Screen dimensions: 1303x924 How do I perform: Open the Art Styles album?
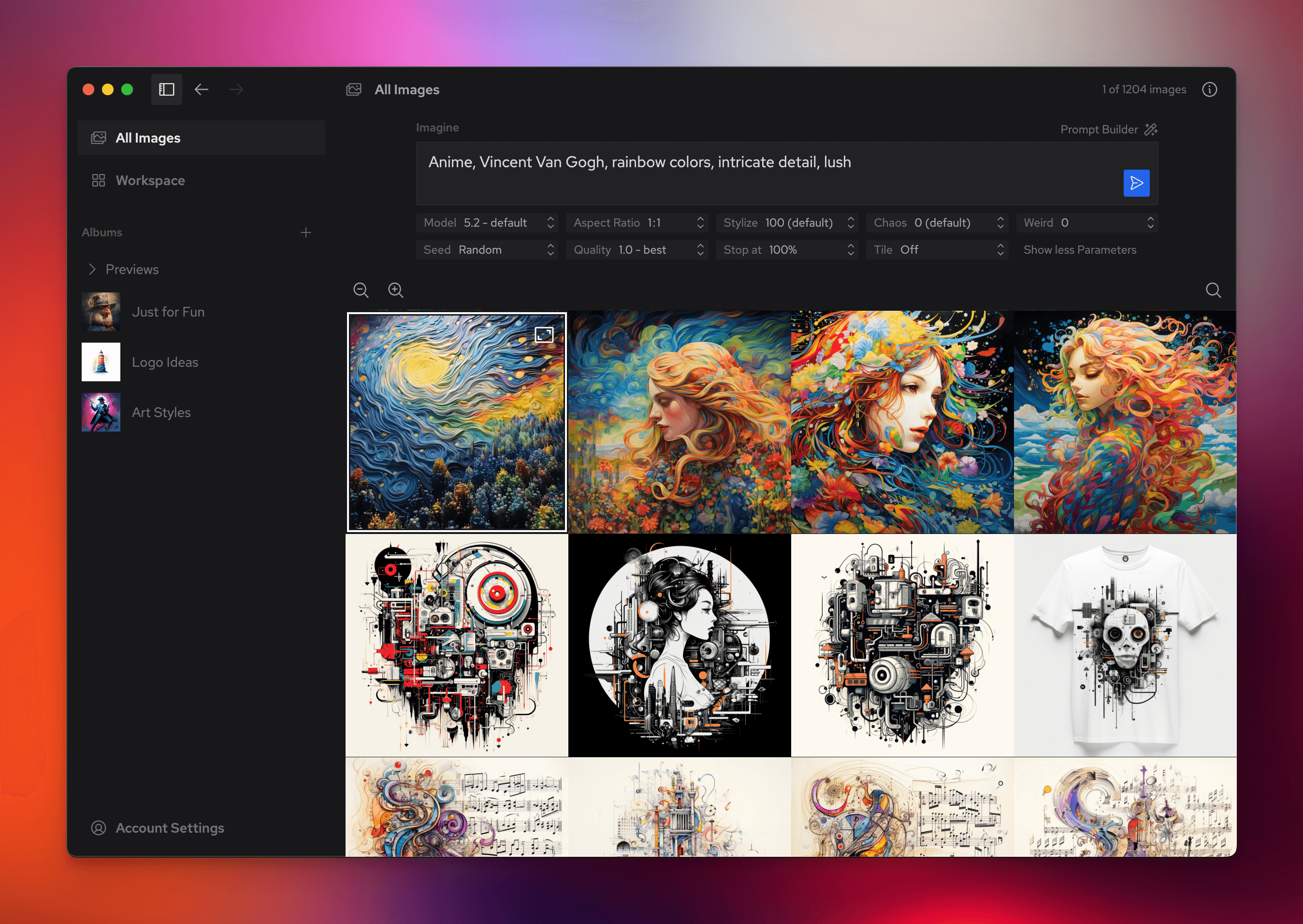click(161, 412)
